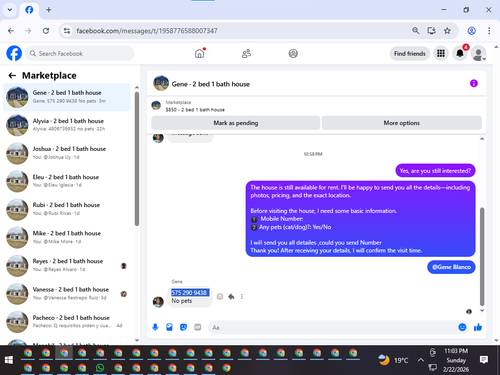
Task: Reply to Gene's message arrow icon
Action: [x=231, y=296]
